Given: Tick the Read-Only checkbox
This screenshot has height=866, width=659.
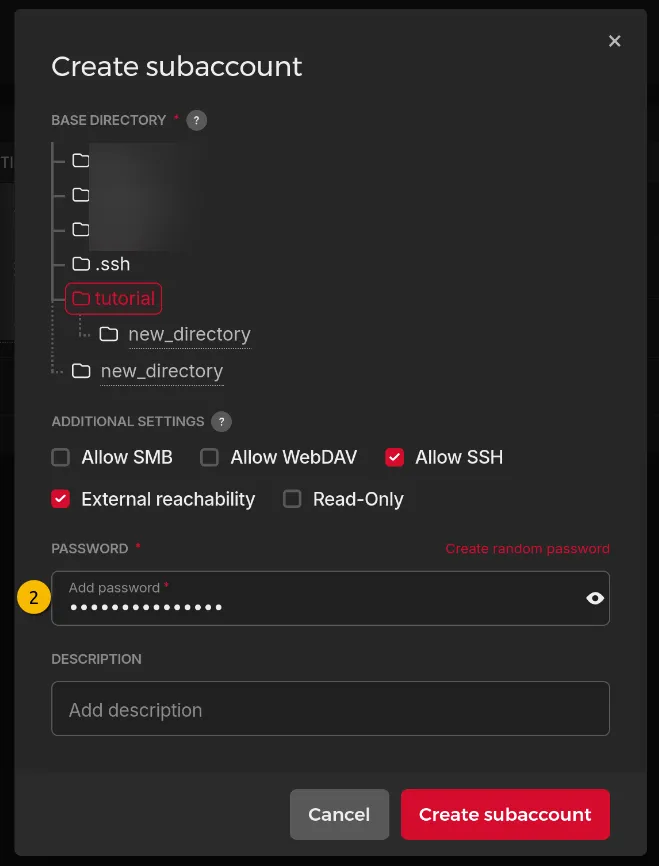Looking at the screenshot, I should pyautogui.click(x=292, y=499).
